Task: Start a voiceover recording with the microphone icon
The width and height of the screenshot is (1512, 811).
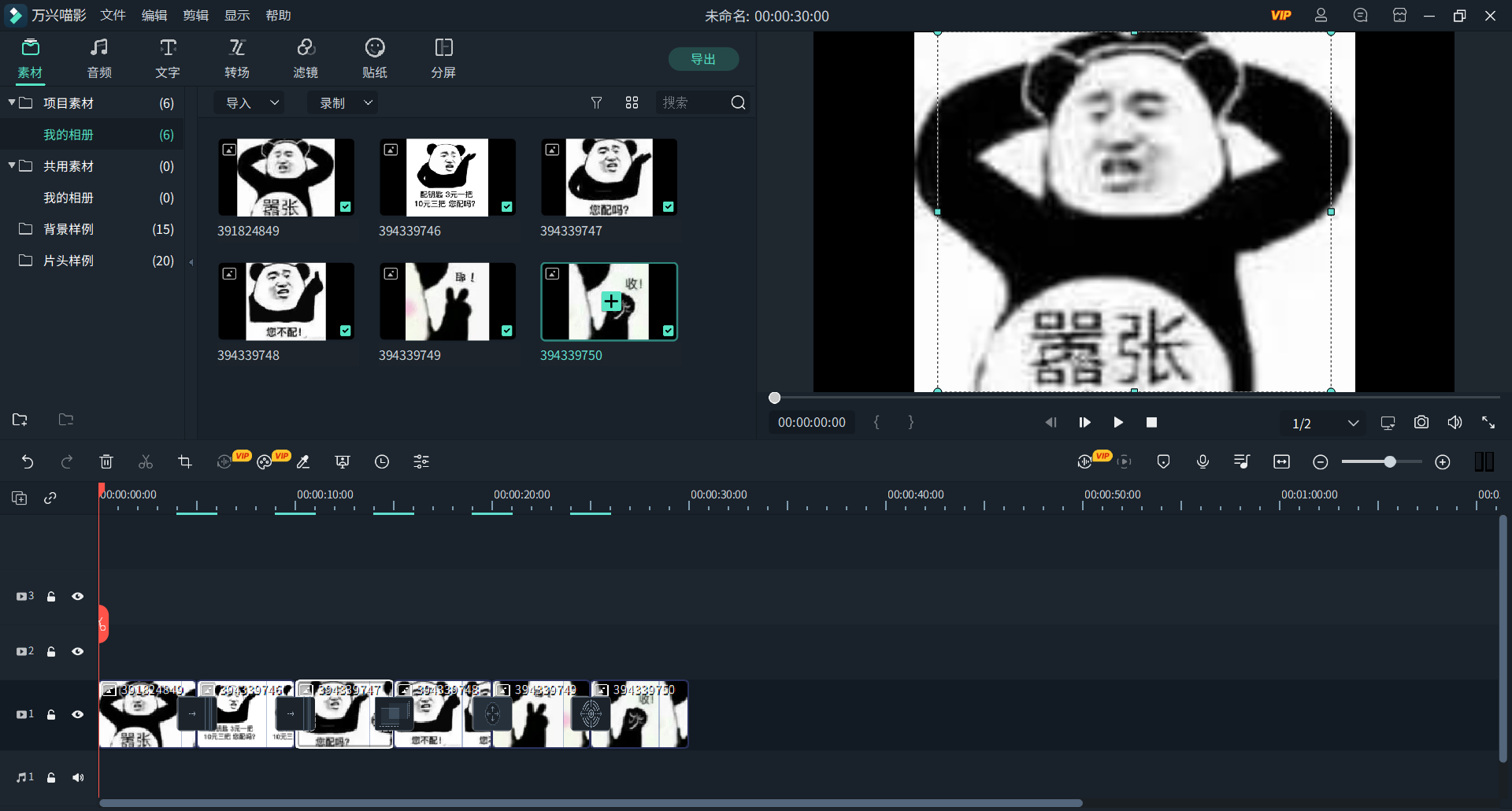Action: [1203, 461]
